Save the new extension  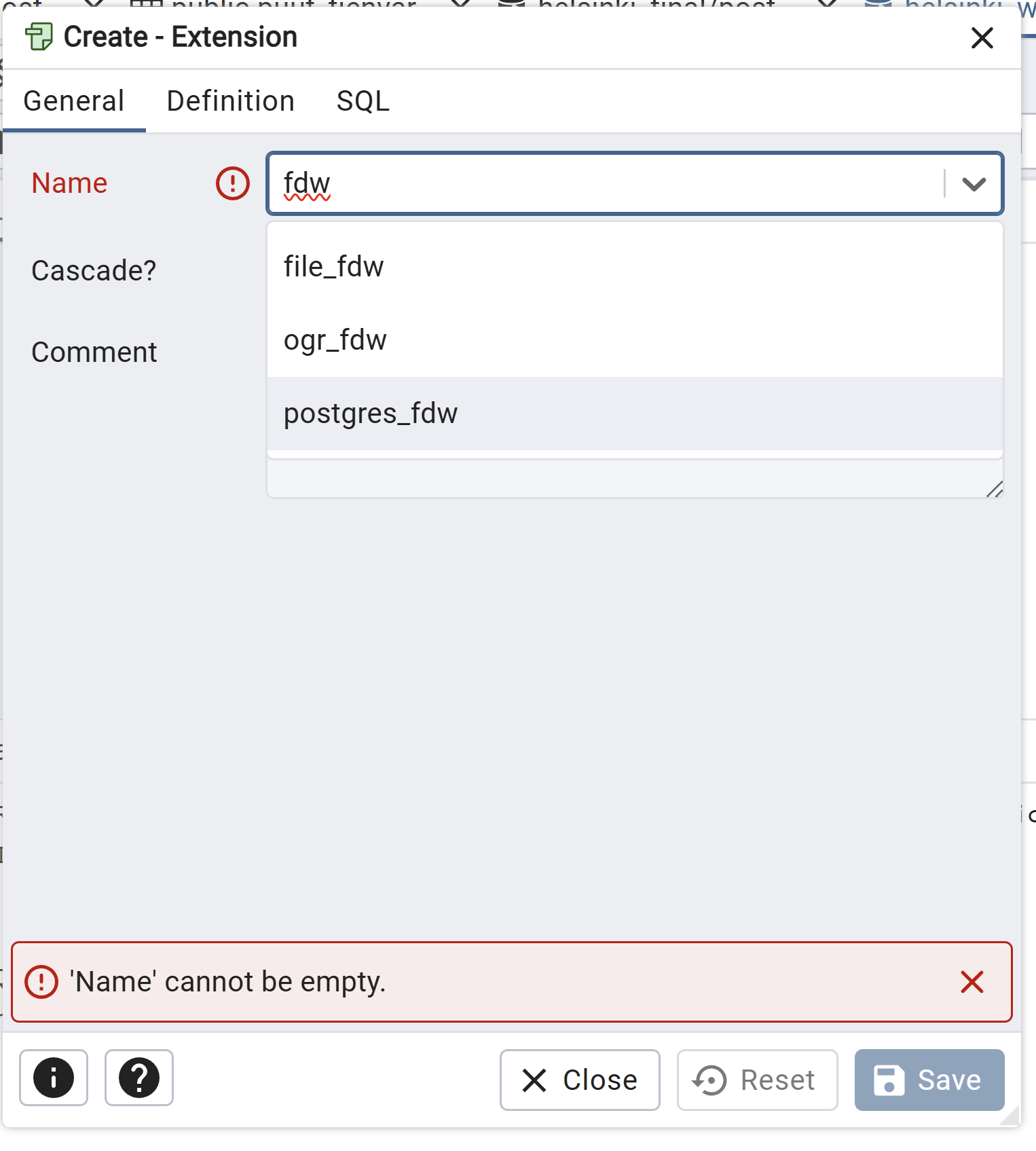pyautogui.click(x=929, y=1080)
